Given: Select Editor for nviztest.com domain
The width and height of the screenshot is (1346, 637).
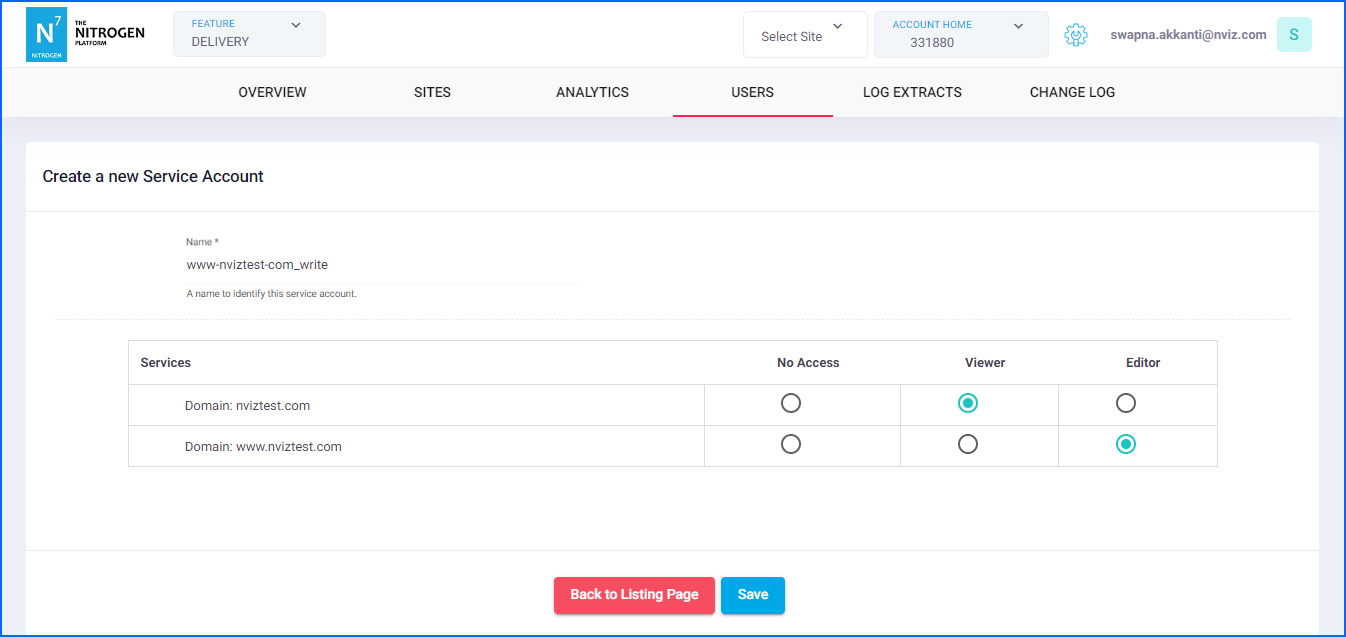Looking at the screenshot, I should click(x=1126, y=403).
